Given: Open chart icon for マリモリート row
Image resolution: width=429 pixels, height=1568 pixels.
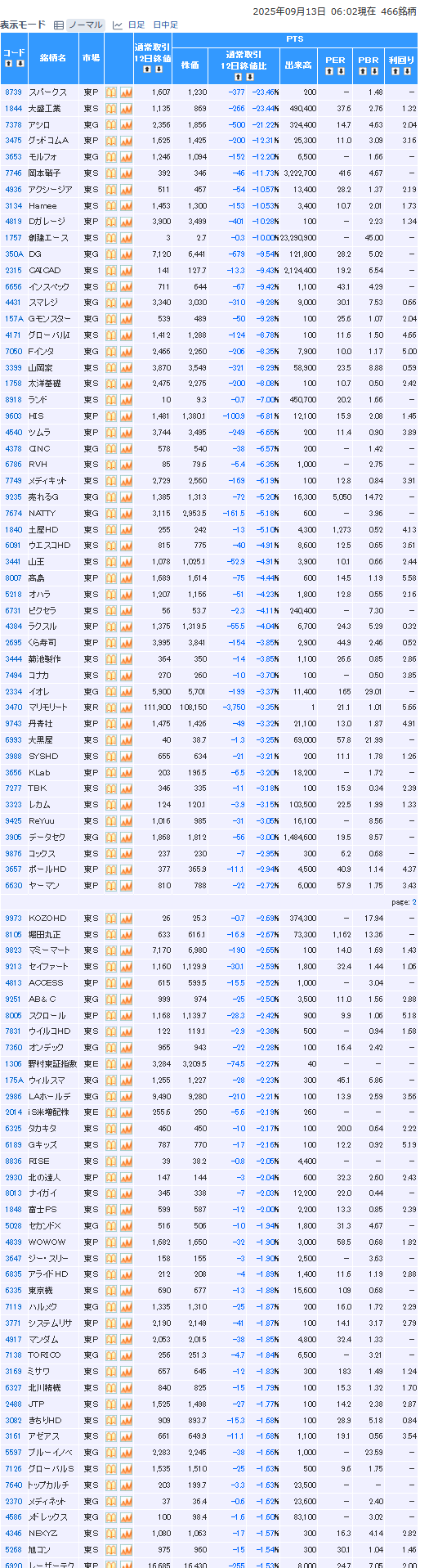Looking at the screenshot, I should click(x=126, y=708).
